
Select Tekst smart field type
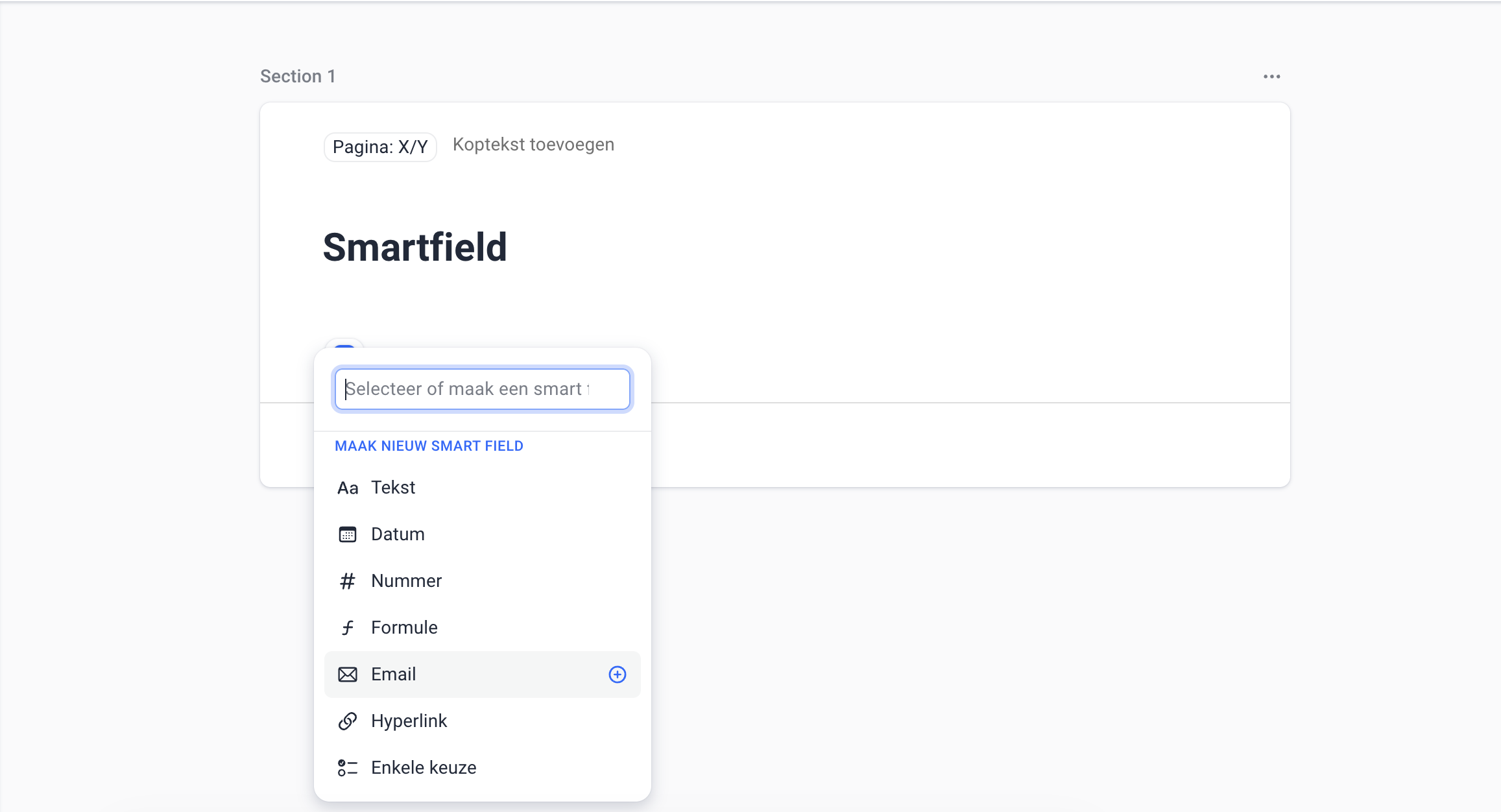393,488
